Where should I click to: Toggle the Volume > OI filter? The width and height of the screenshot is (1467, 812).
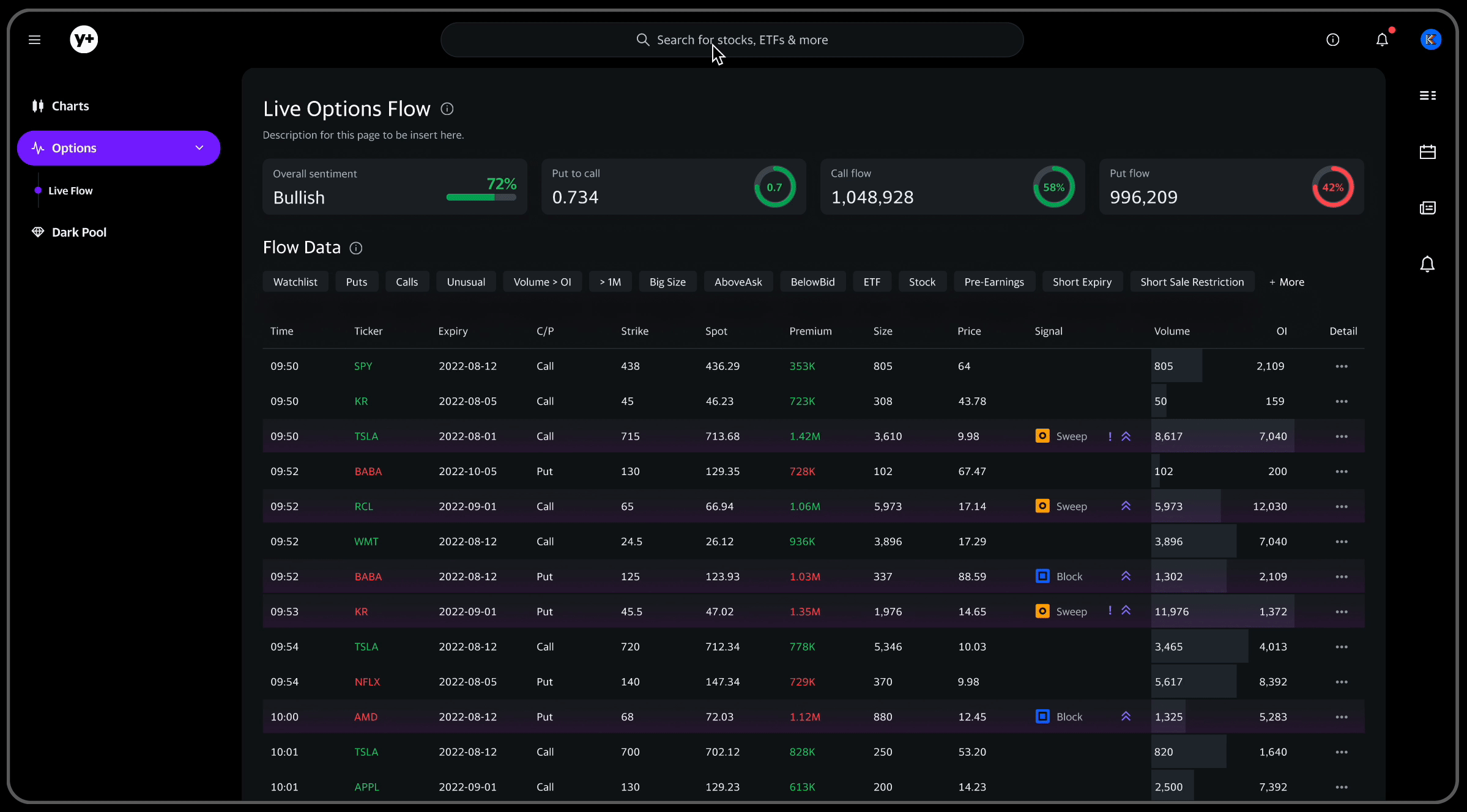click(543, 282)
